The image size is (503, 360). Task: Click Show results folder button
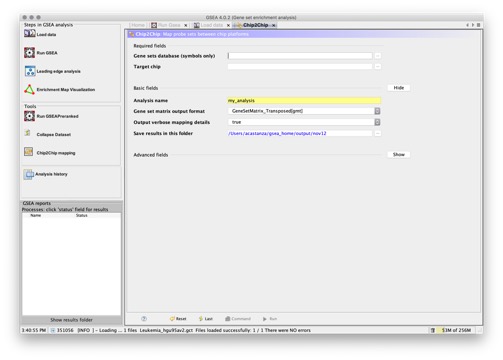71,320
